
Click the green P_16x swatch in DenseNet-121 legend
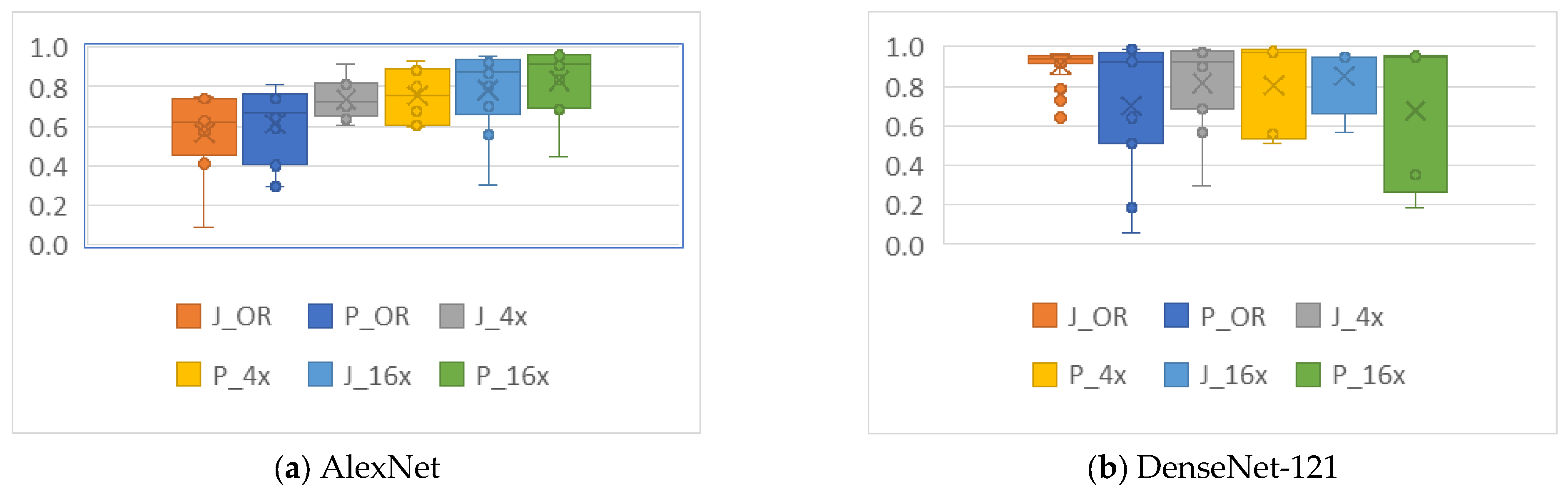pyautogui.click(x=1308, y=374)
